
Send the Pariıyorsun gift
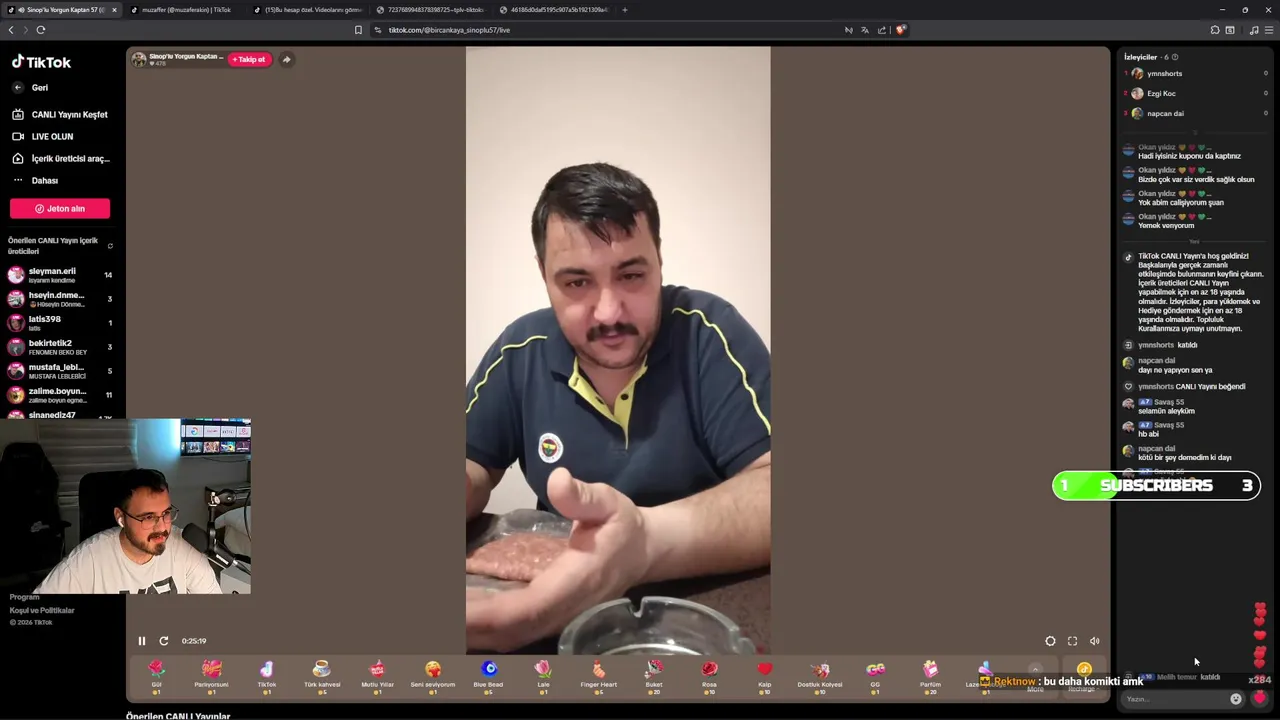coord(211,676)
